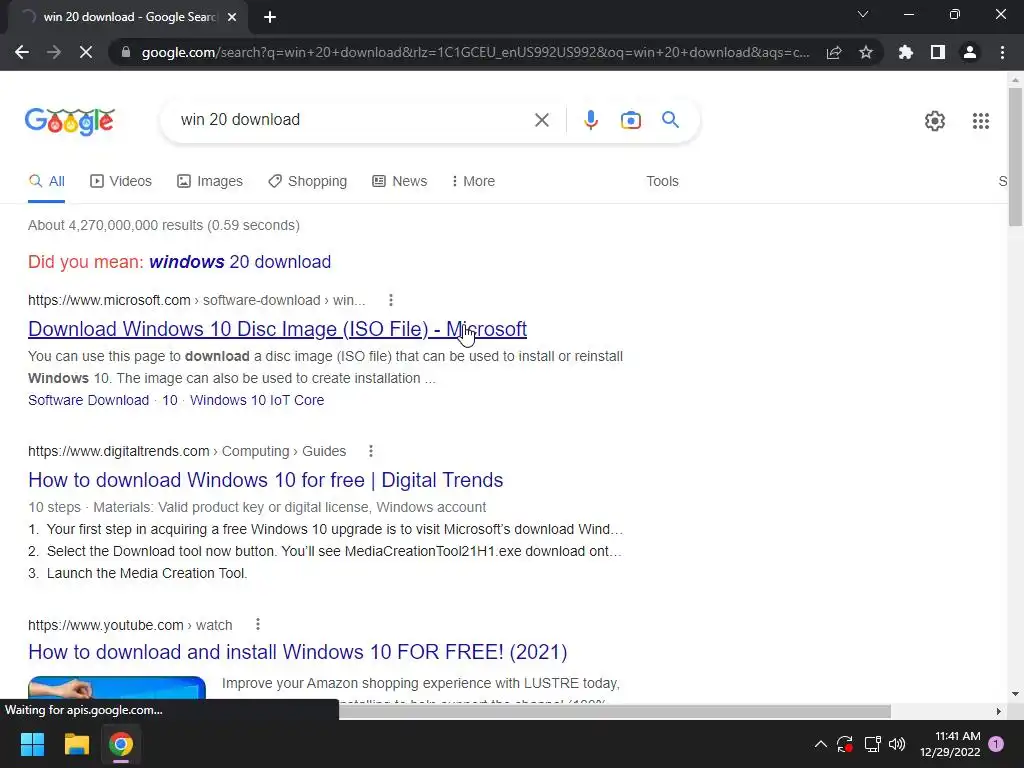This screenshot has height=768, width=1024.
Task: Click the vertical scrollbar thumb
Action: coord(1015,157)
